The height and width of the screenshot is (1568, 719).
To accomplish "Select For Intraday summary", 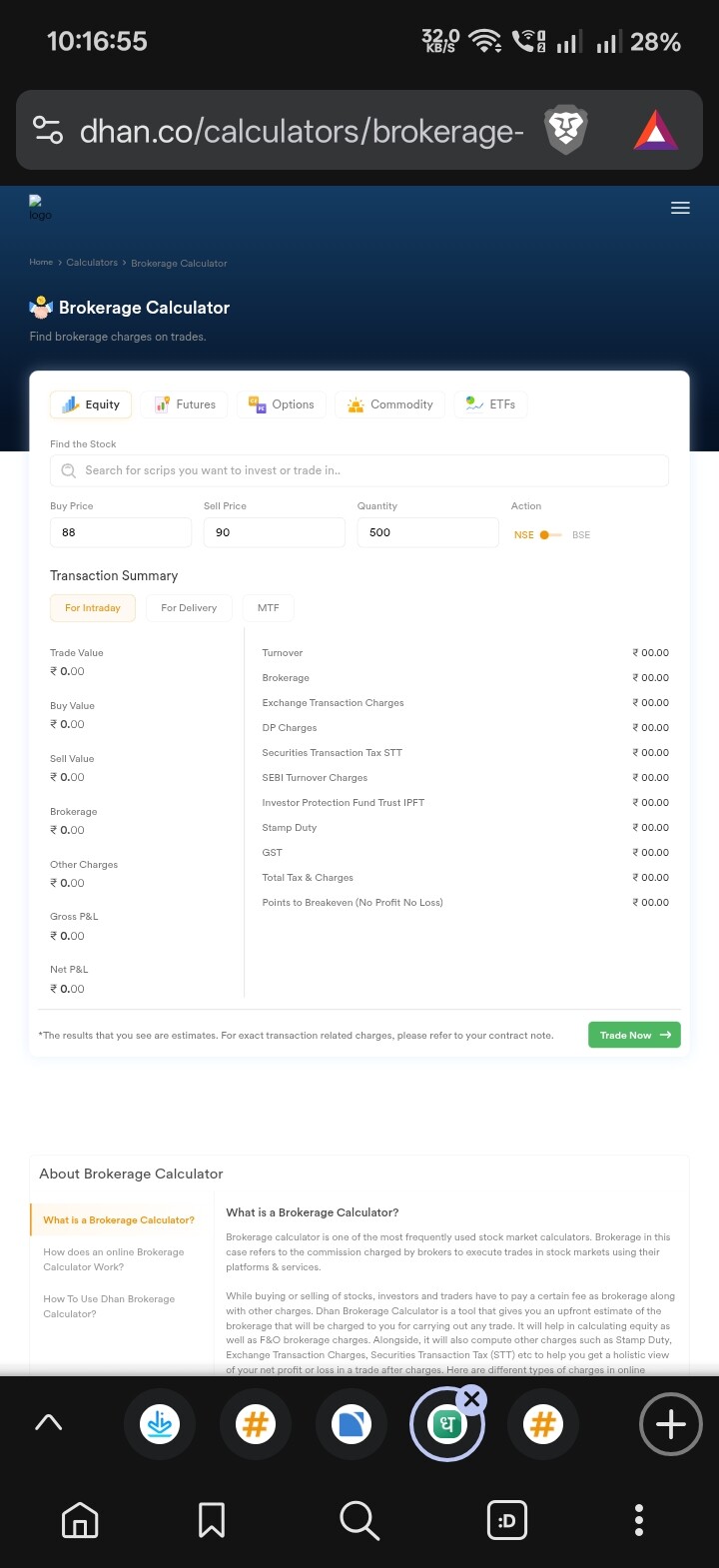I will (93, 607).
